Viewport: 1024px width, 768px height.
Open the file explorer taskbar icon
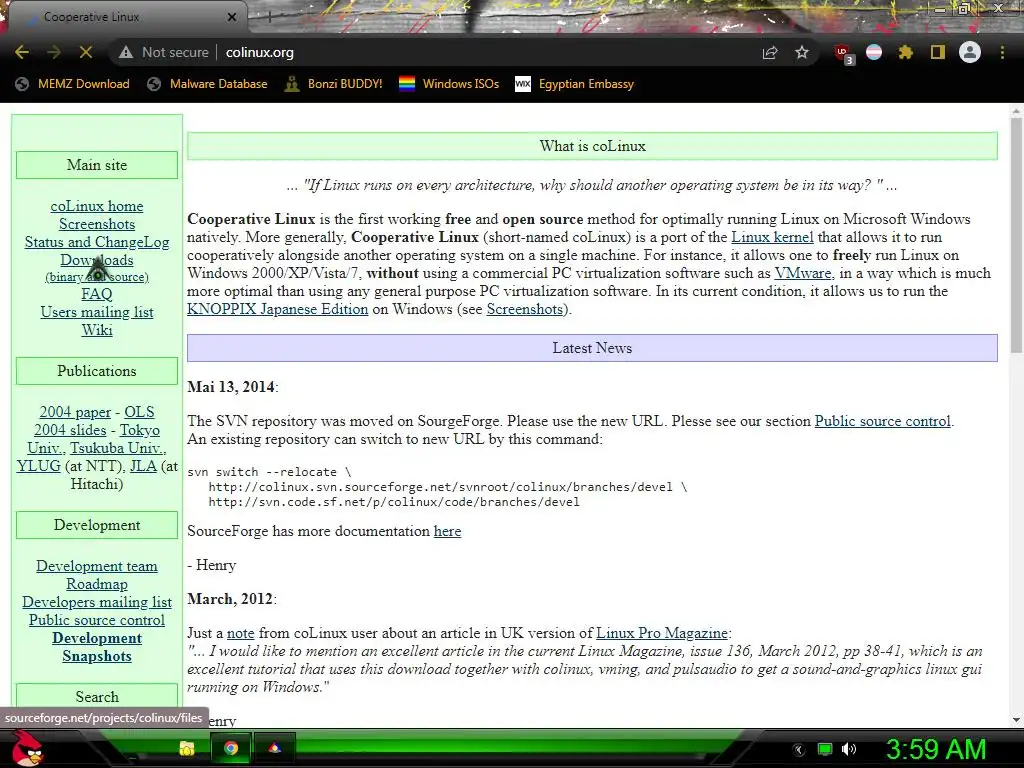coord(186,748)
